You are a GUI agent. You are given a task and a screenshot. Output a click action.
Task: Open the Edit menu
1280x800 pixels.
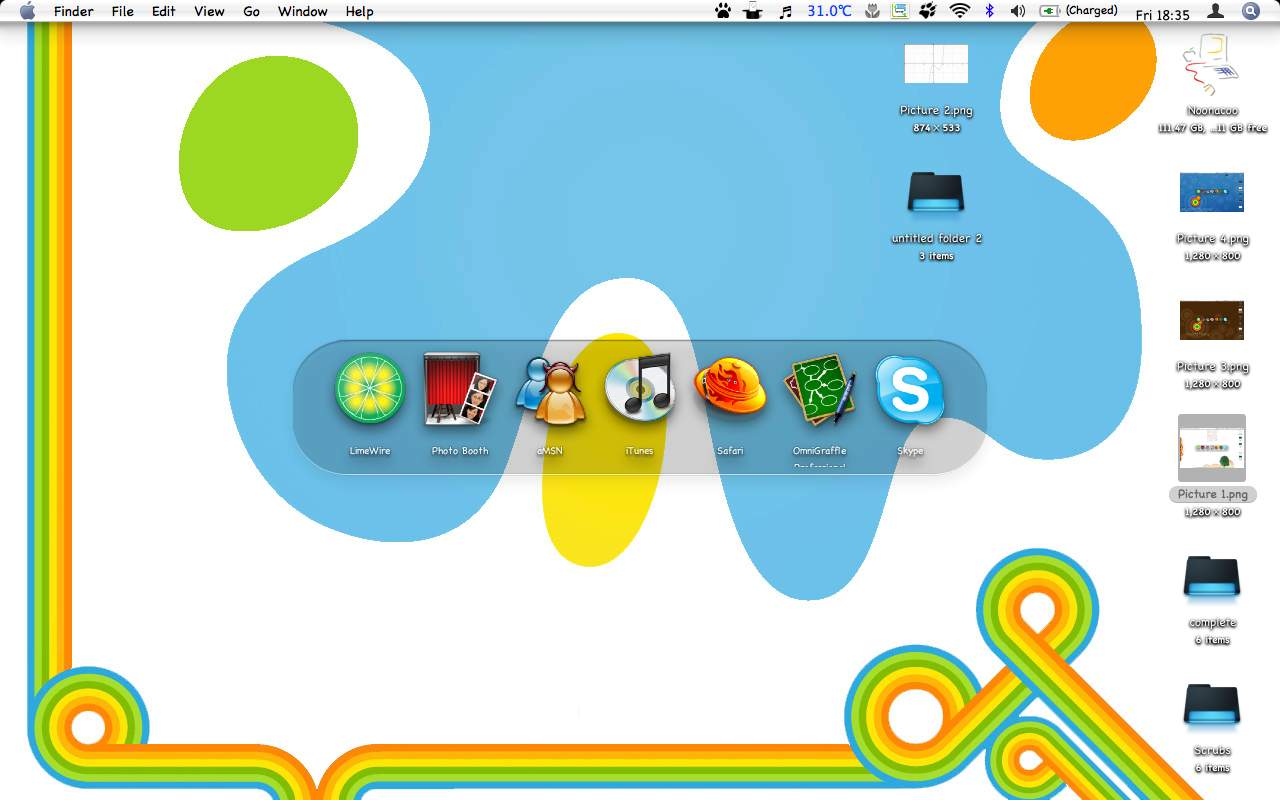click(163, 11)
